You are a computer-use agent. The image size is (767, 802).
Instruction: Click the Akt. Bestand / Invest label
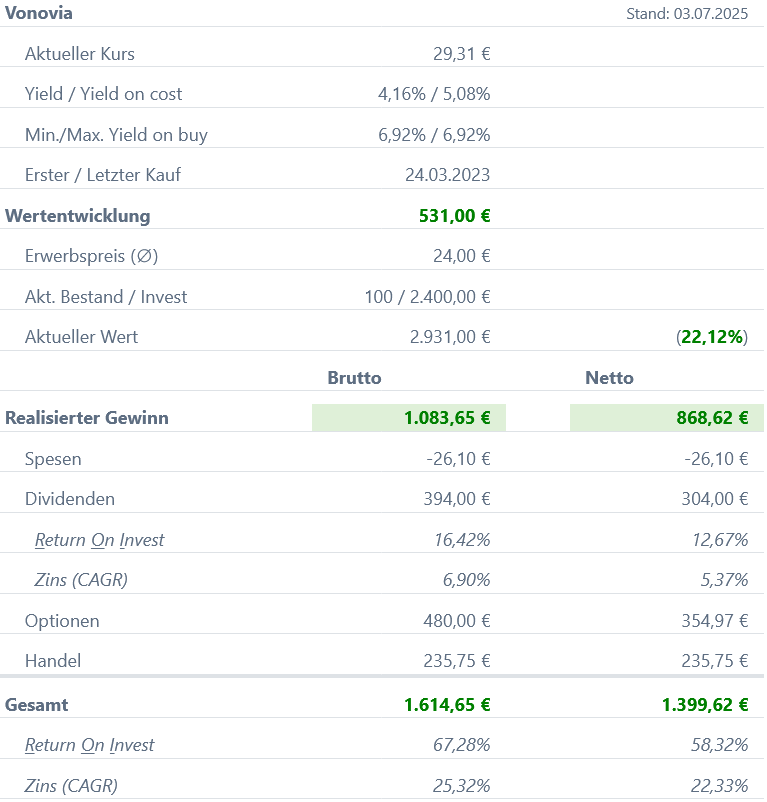point(106,297)
